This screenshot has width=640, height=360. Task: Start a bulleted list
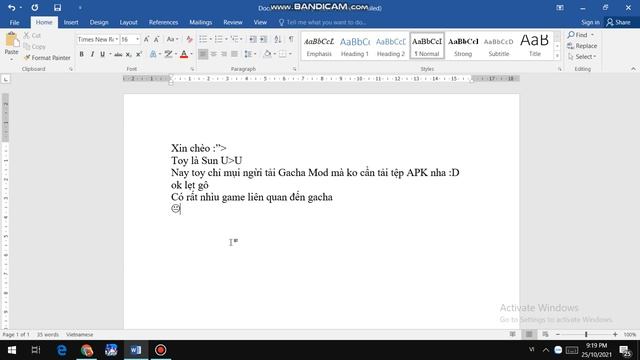(203, 39)
